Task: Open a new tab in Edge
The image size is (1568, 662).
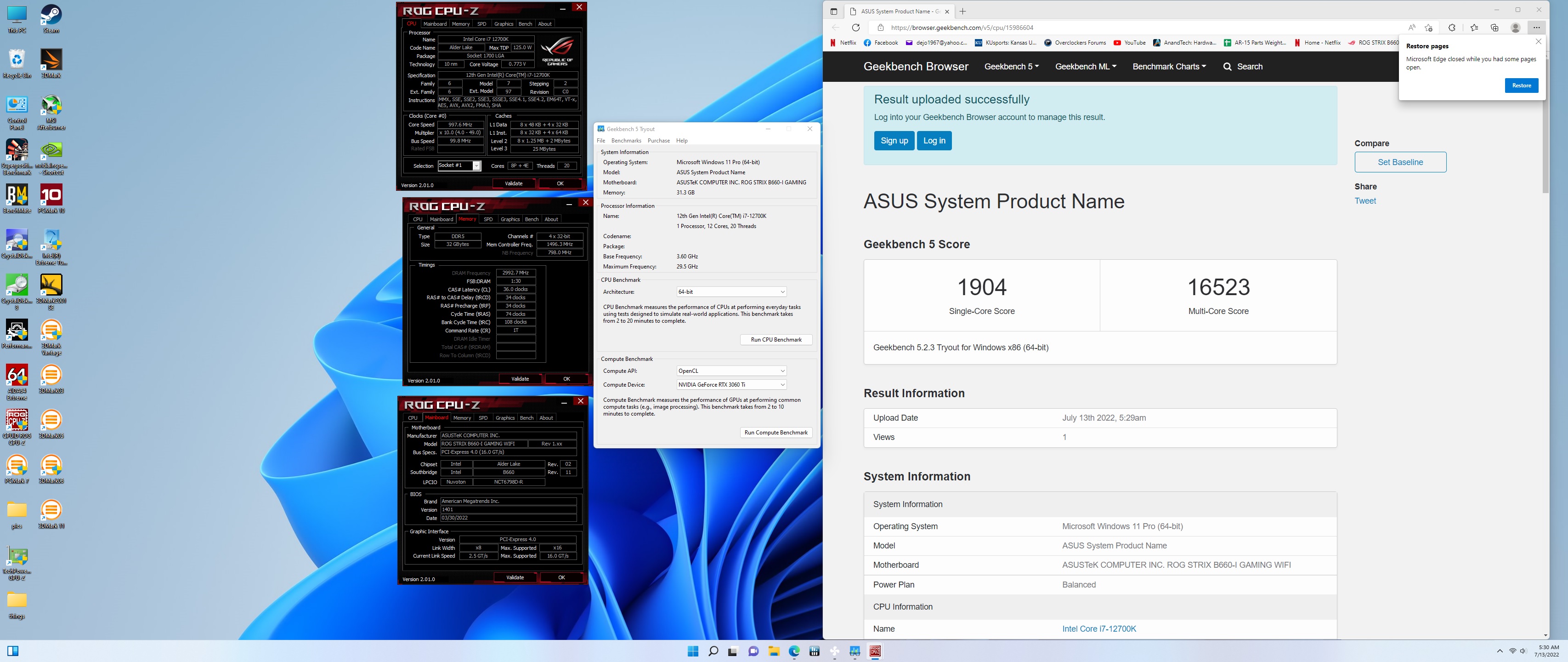Action: 962,11
